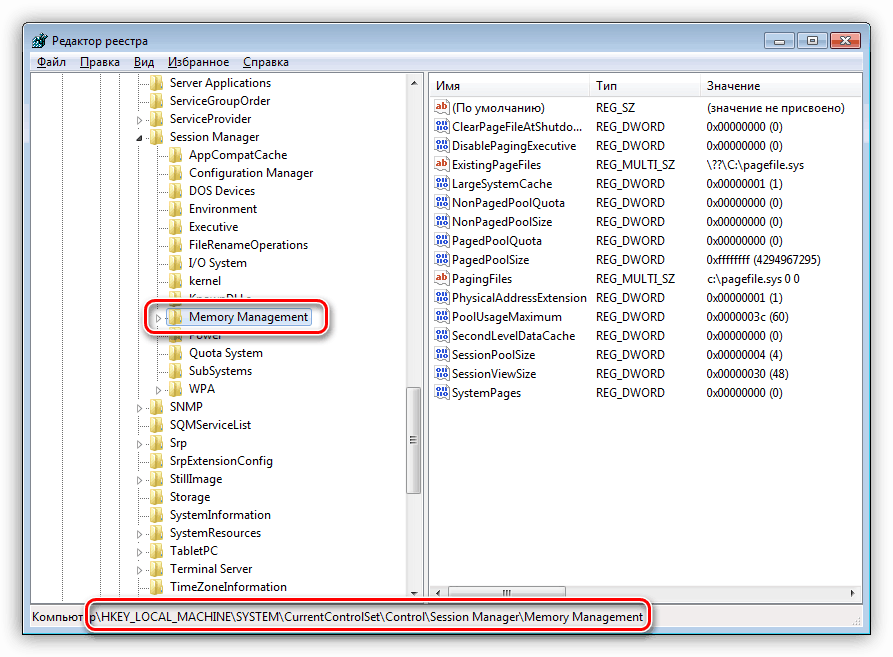Click the NonPagedPoolSize DWORD icon

pos(441,221)
